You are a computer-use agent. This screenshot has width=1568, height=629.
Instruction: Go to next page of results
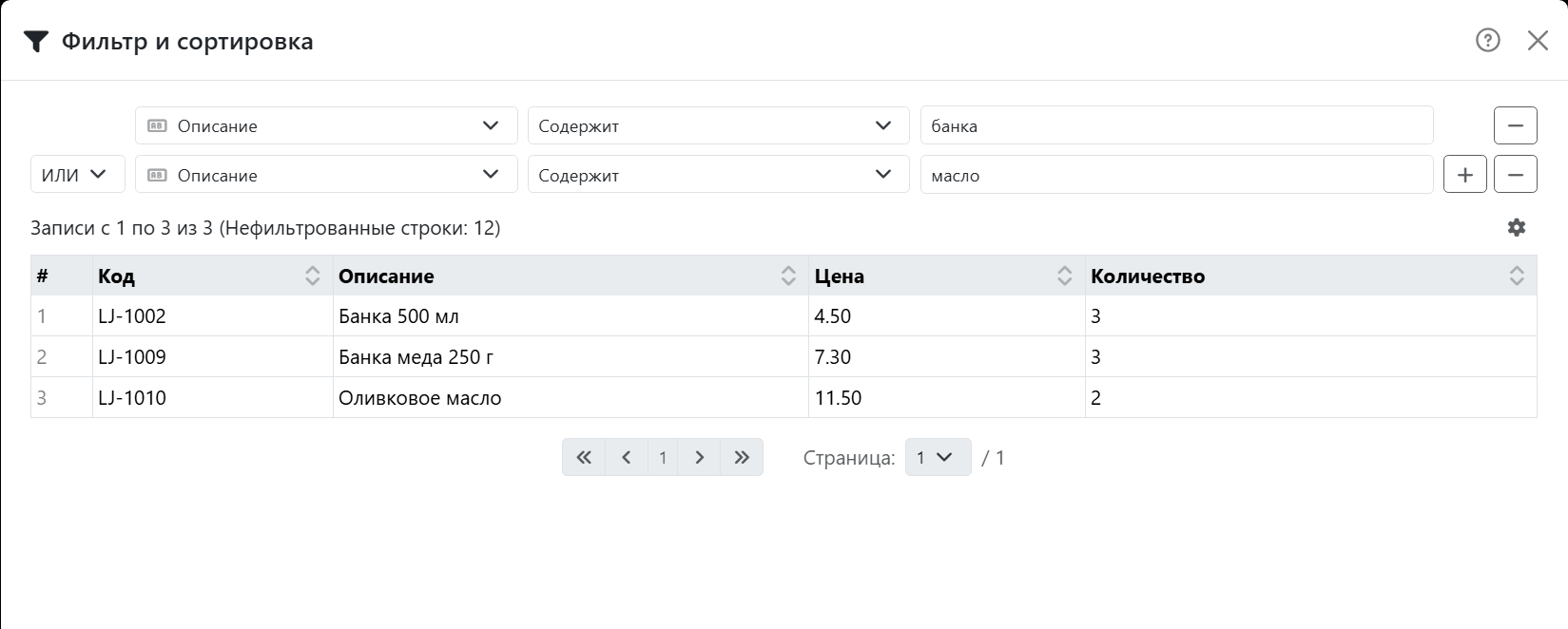pos(700,457)
